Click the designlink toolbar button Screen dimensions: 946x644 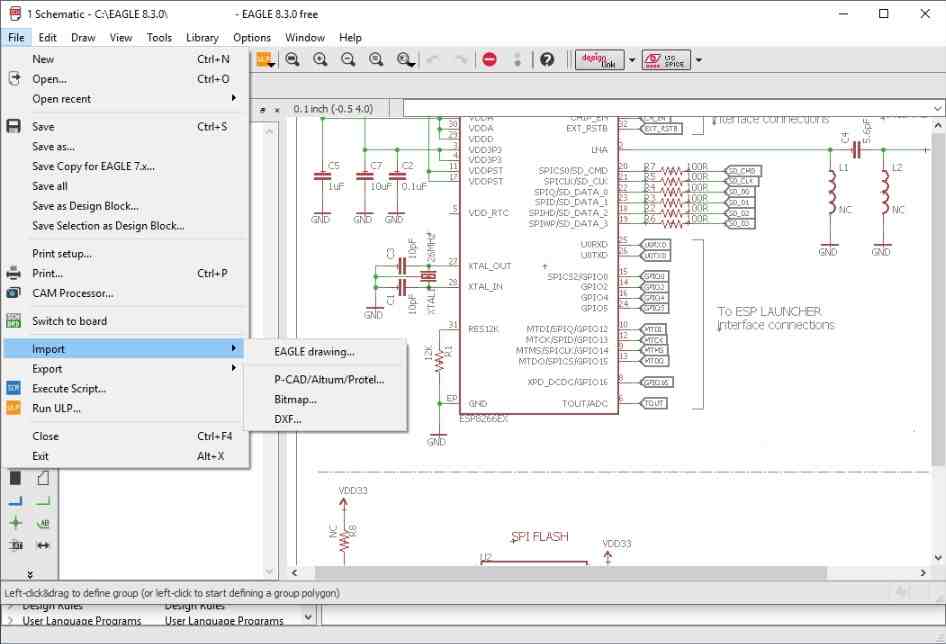point(599,60)
